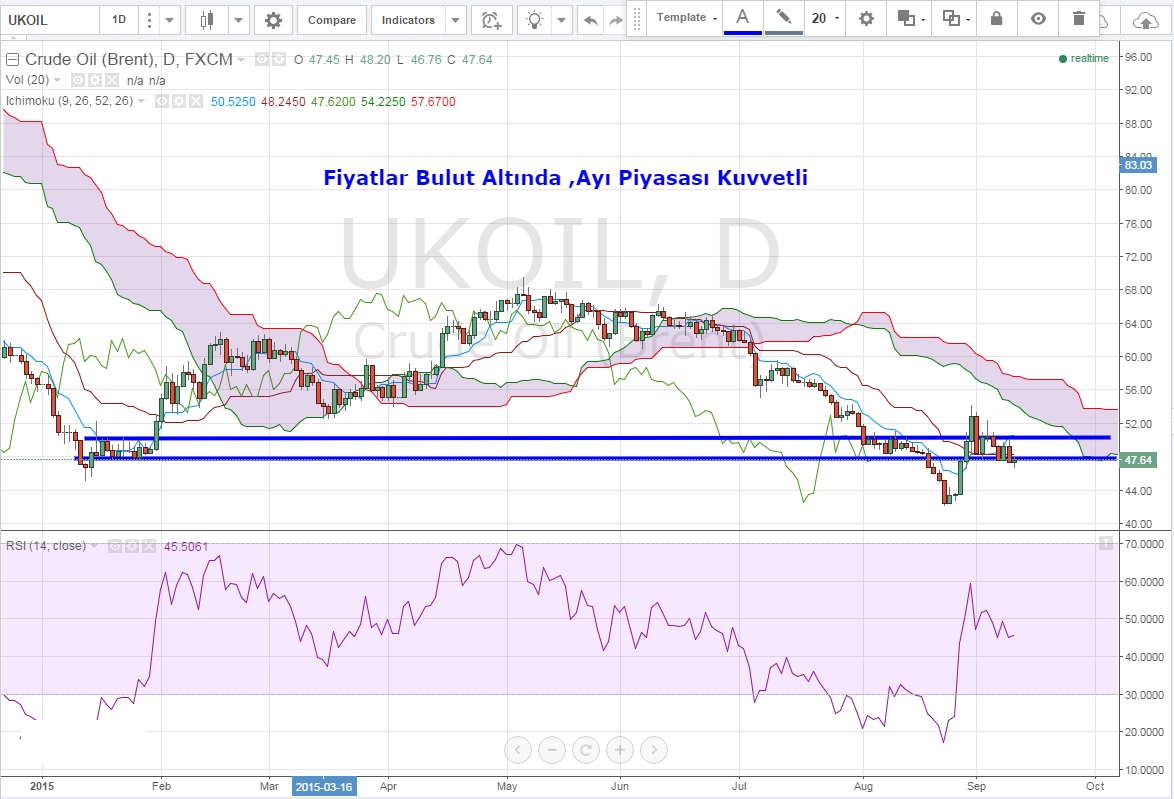The width and height of the screenshot is (1174, 799).
Task: Undo the last chart action
Action: pos(591,20)
